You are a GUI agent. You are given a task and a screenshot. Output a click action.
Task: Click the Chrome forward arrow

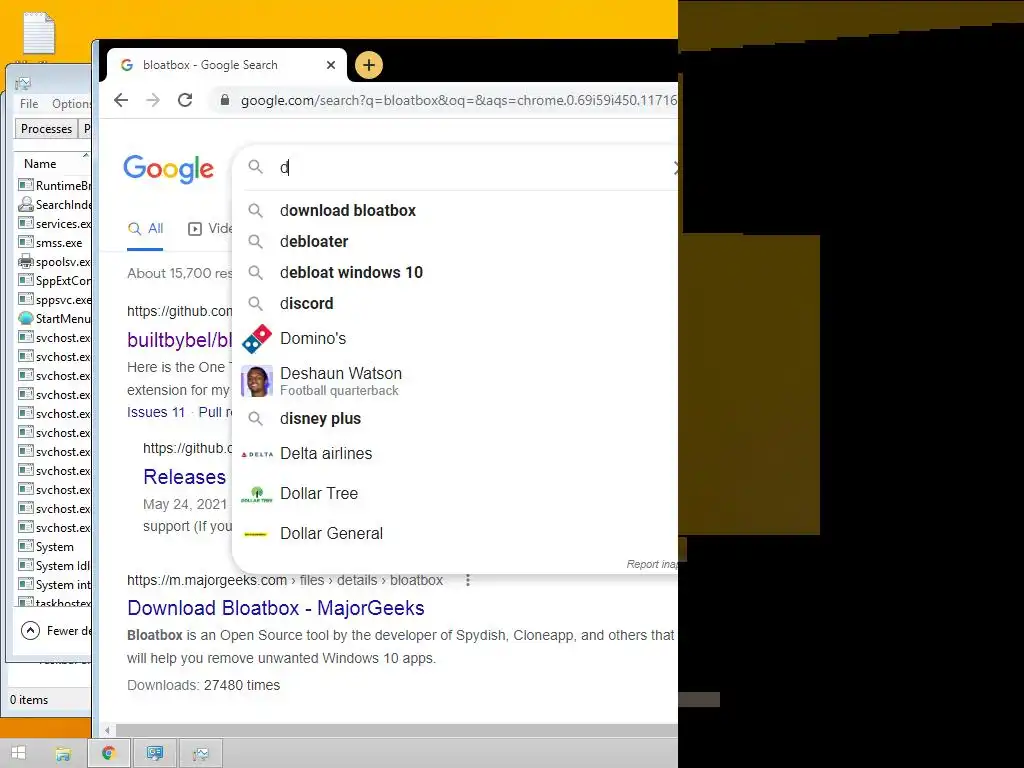(153, 100)
